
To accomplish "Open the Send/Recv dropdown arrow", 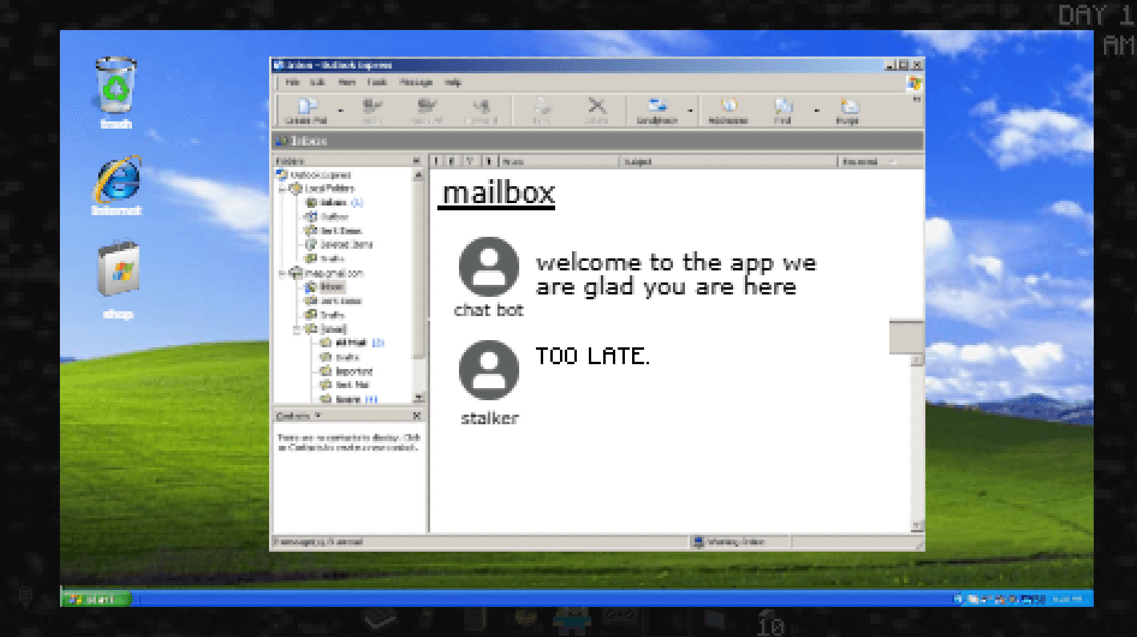I will [x=690, y=111].
